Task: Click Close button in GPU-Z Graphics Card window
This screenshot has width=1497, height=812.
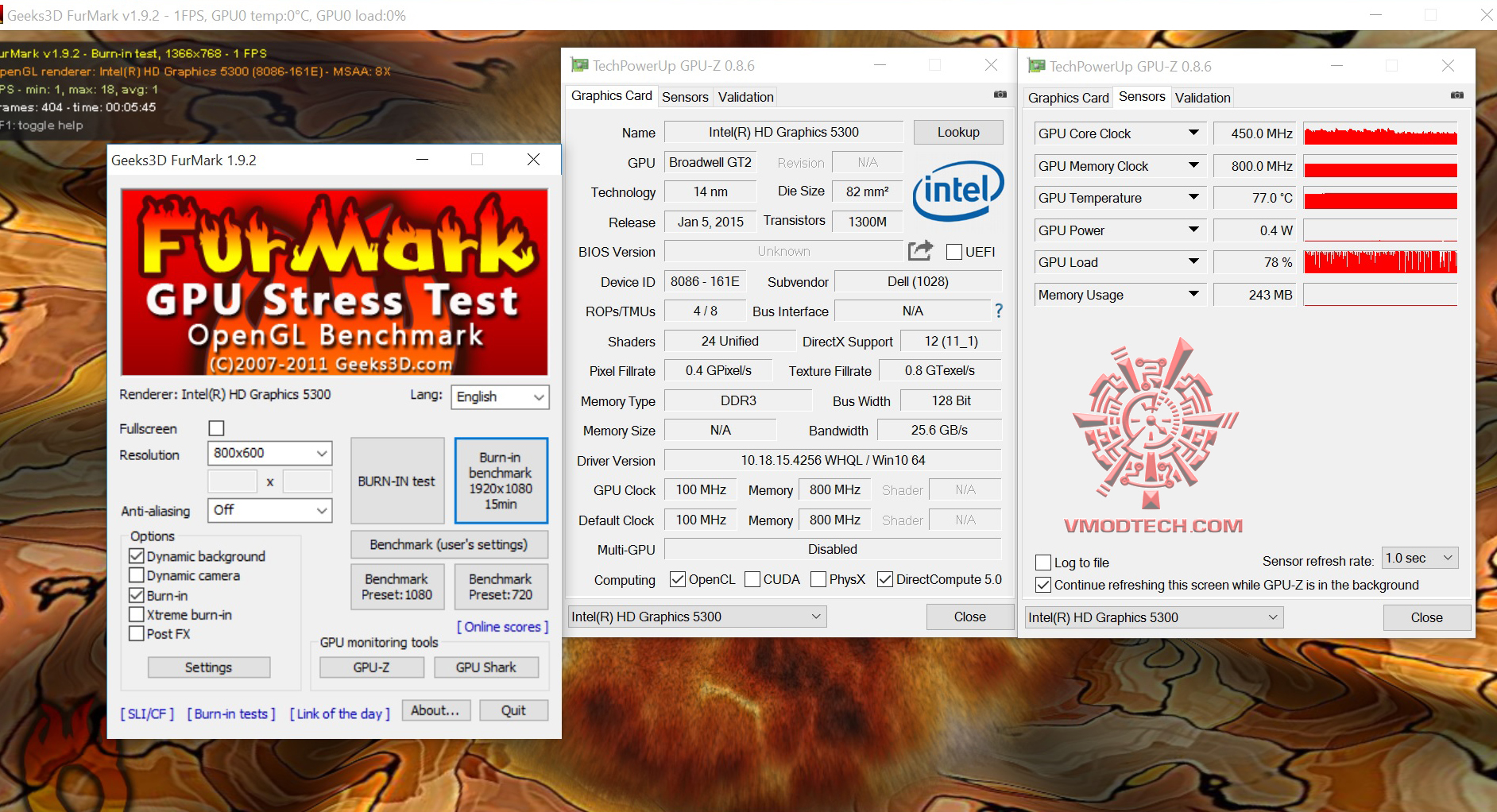Action: 969,617
